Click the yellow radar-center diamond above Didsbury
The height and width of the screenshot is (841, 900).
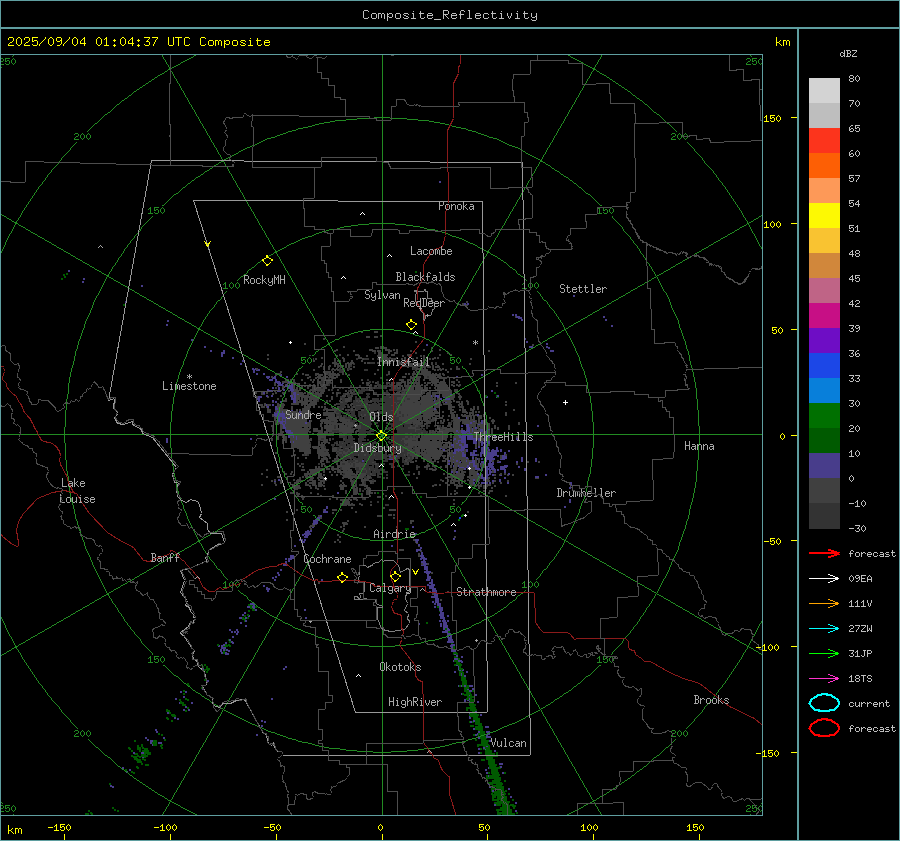click(381, 436)
